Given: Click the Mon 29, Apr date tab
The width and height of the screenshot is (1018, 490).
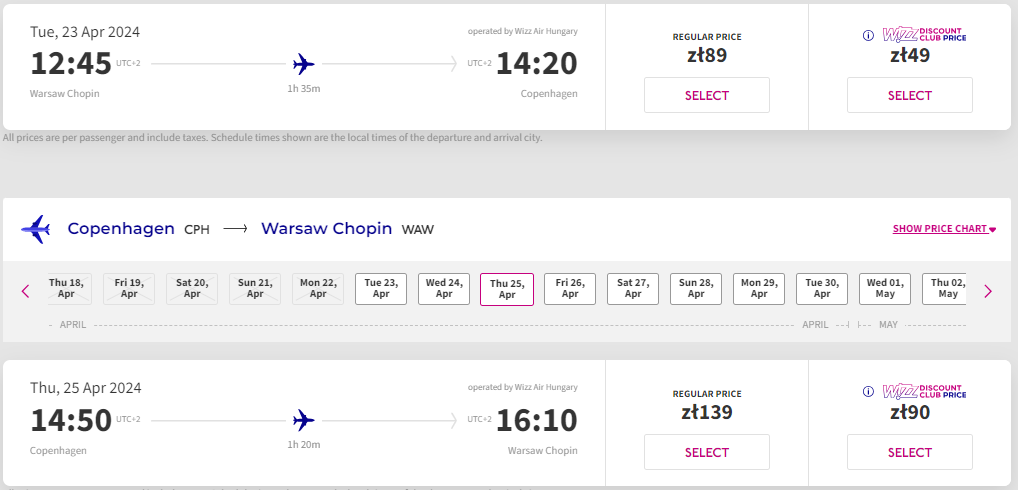Looking at the screenshot, I should [x=759, y=289].
